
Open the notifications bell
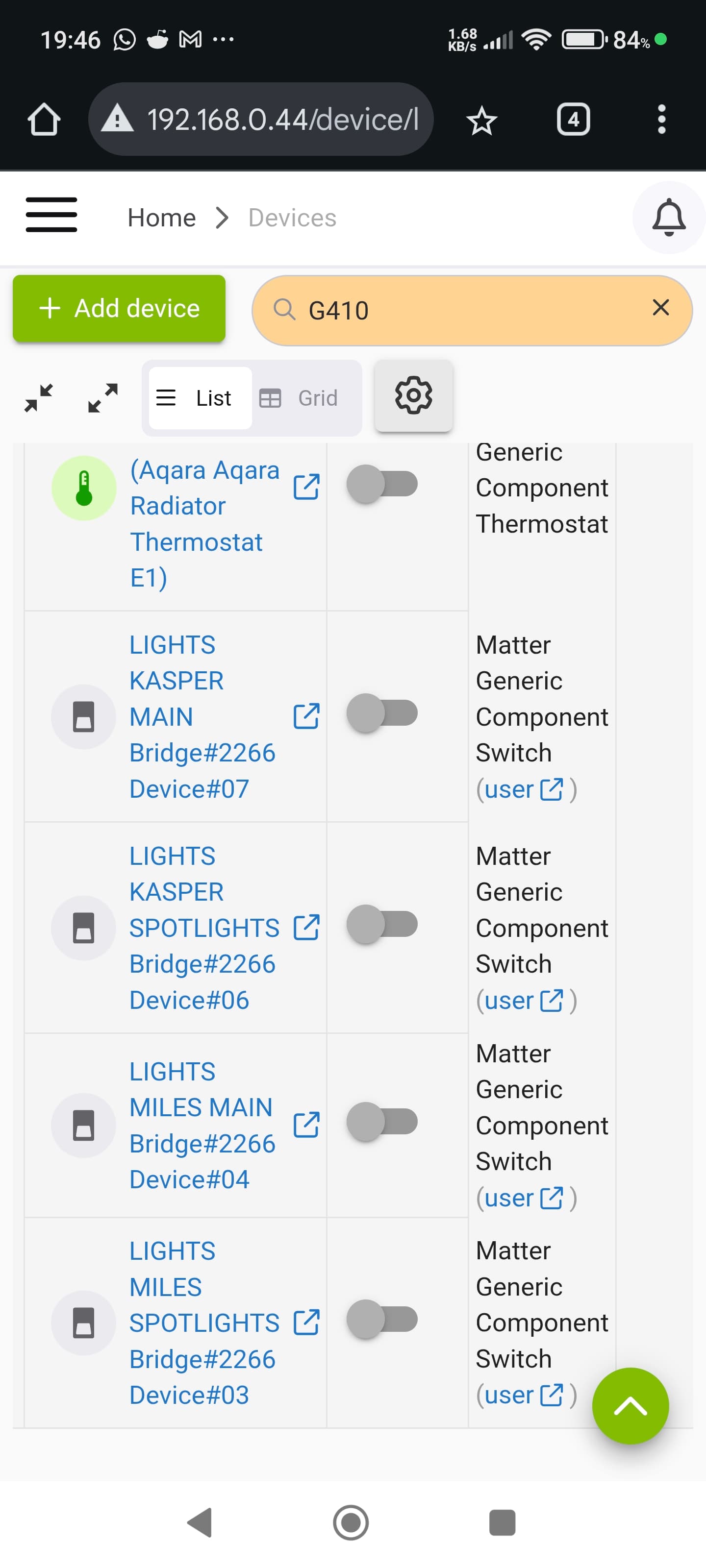668,217
